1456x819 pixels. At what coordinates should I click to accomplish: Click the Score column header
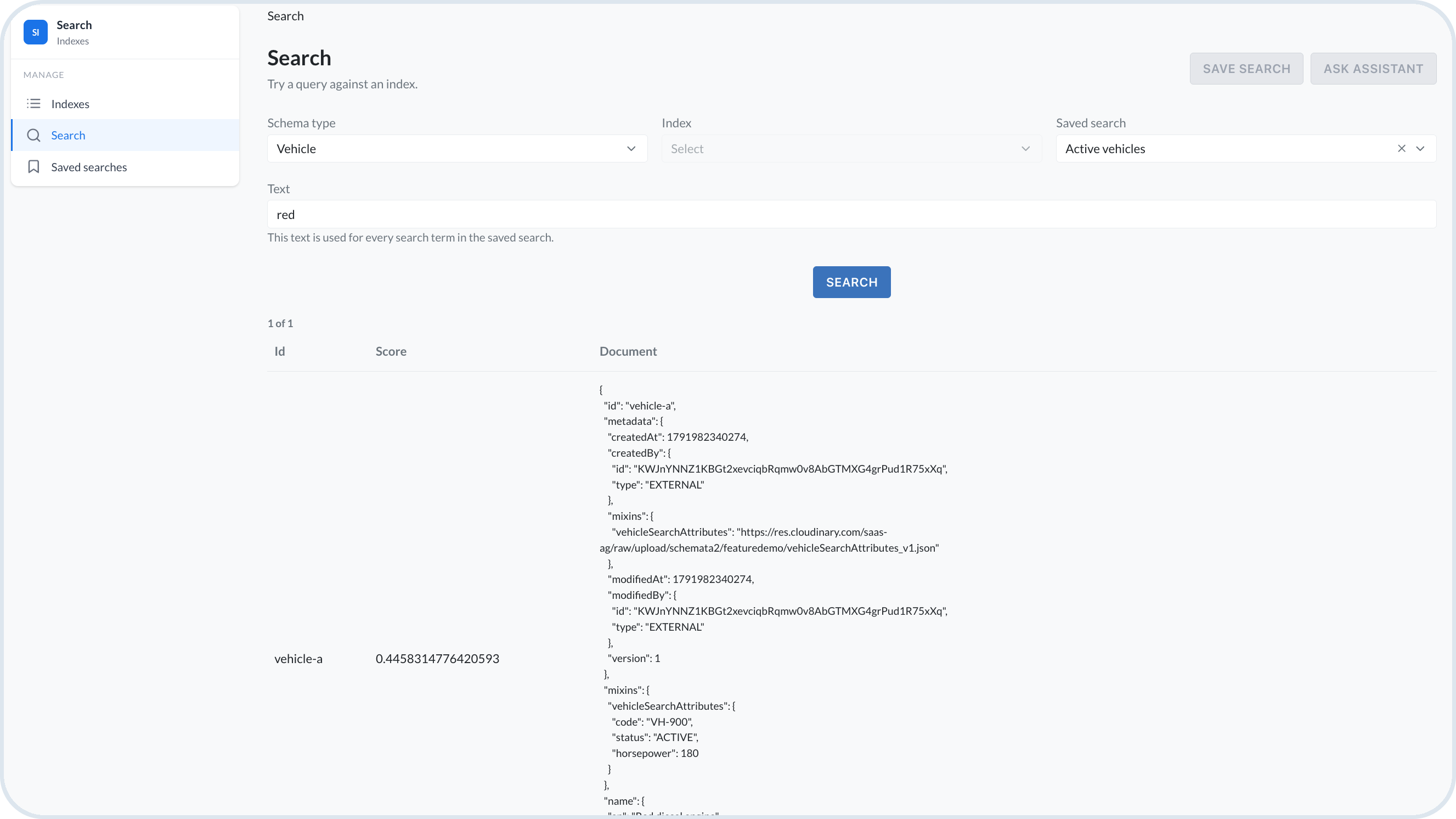point(391,351)
